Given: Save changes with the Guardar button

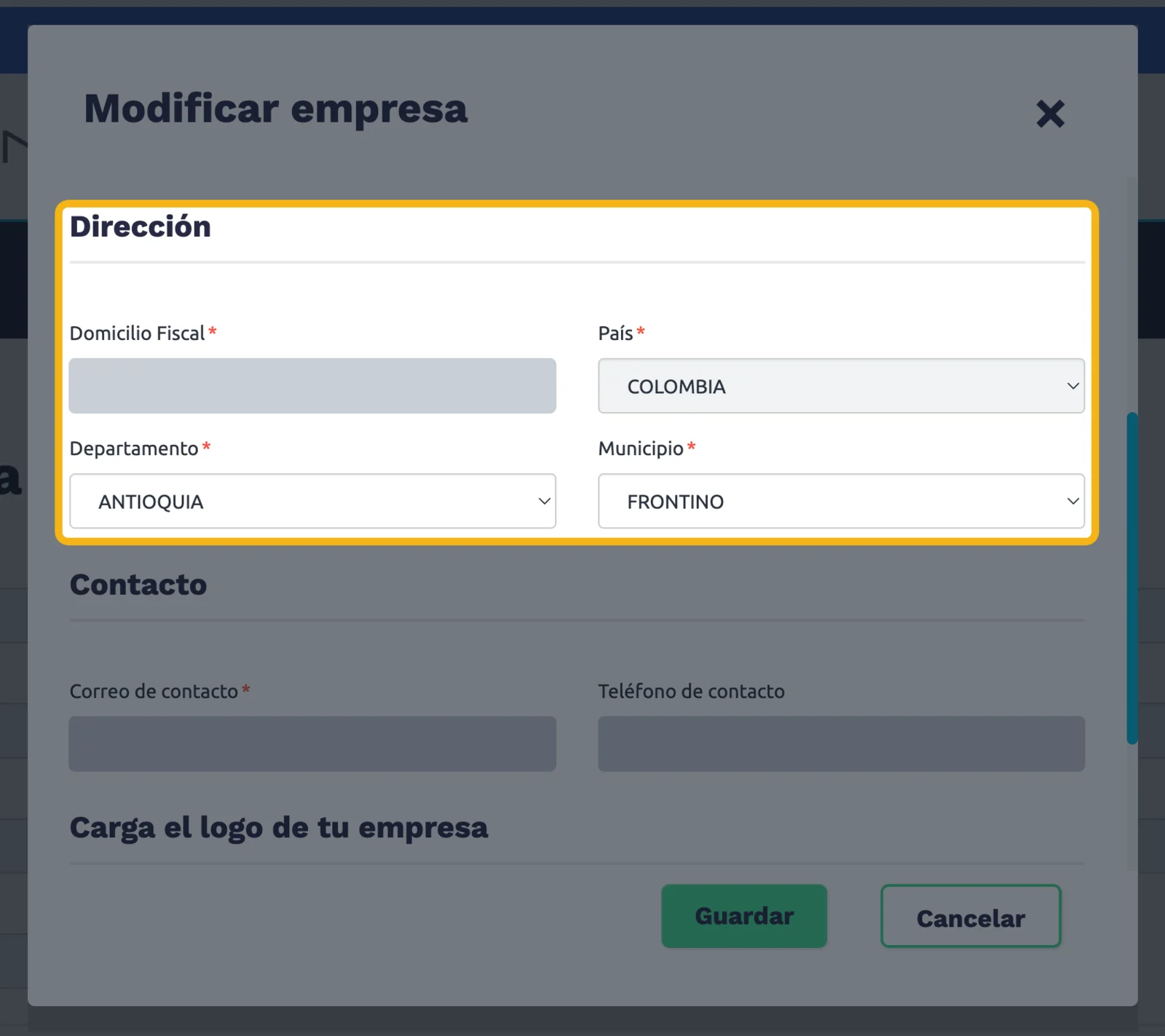Looking at the screenshot, I should (x=744, y=916).
